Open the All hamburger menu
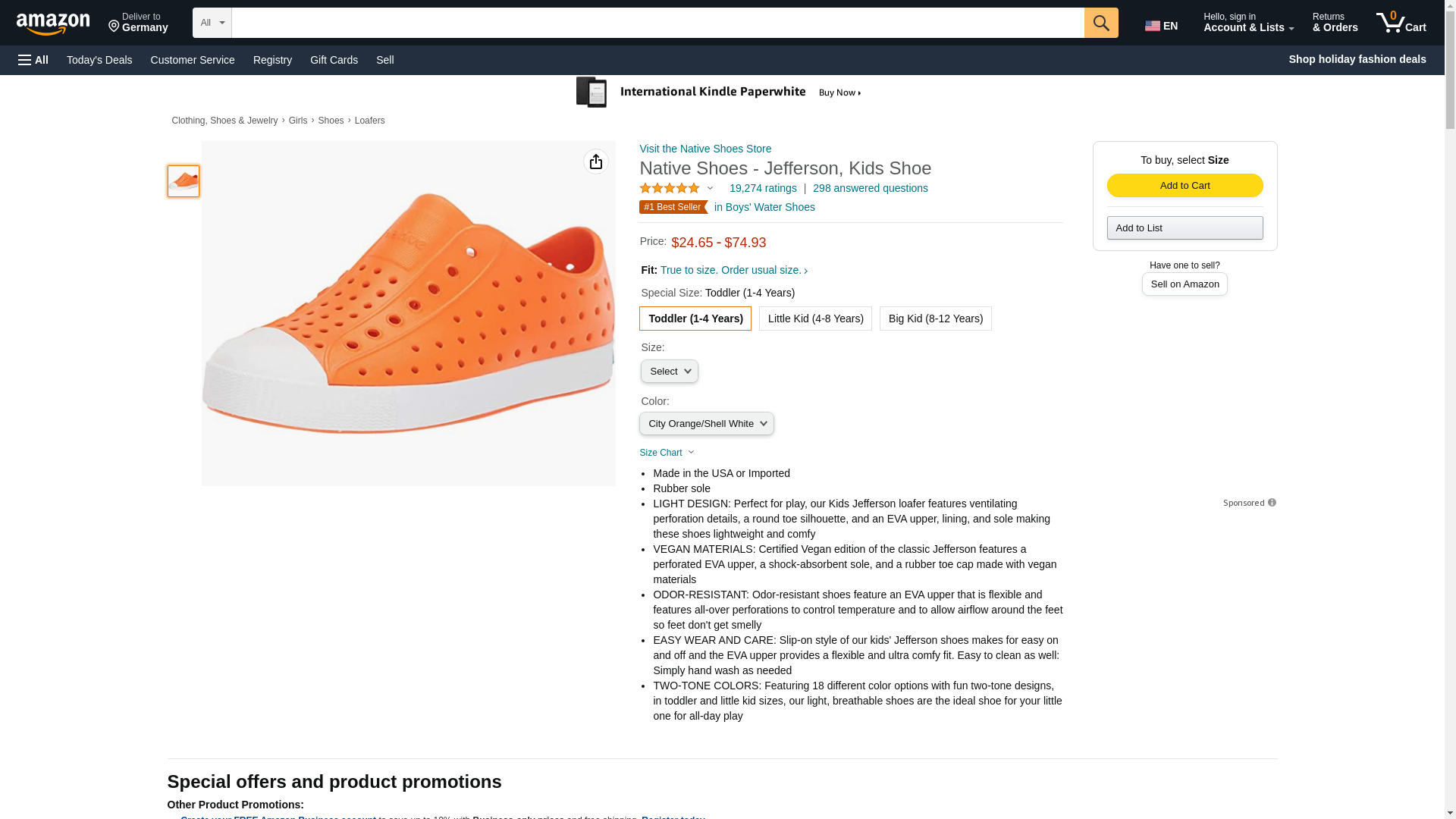Screen dimensions: 1456x819 (33, 60)
